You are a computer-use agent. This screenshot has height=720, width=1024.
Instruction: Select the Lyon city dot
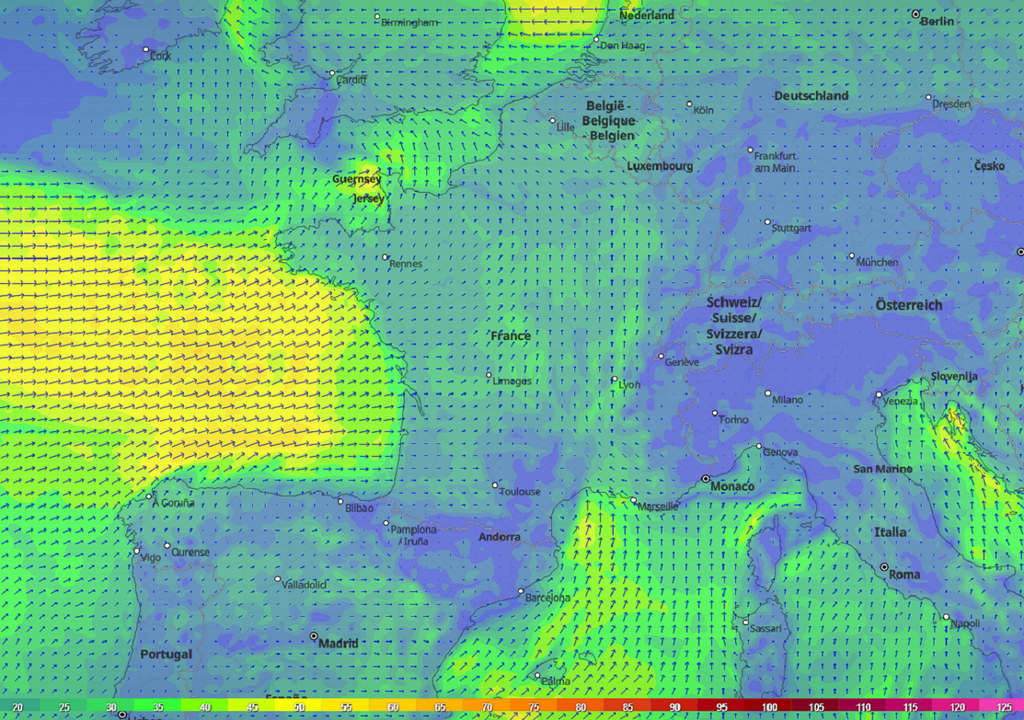point(614,380)
